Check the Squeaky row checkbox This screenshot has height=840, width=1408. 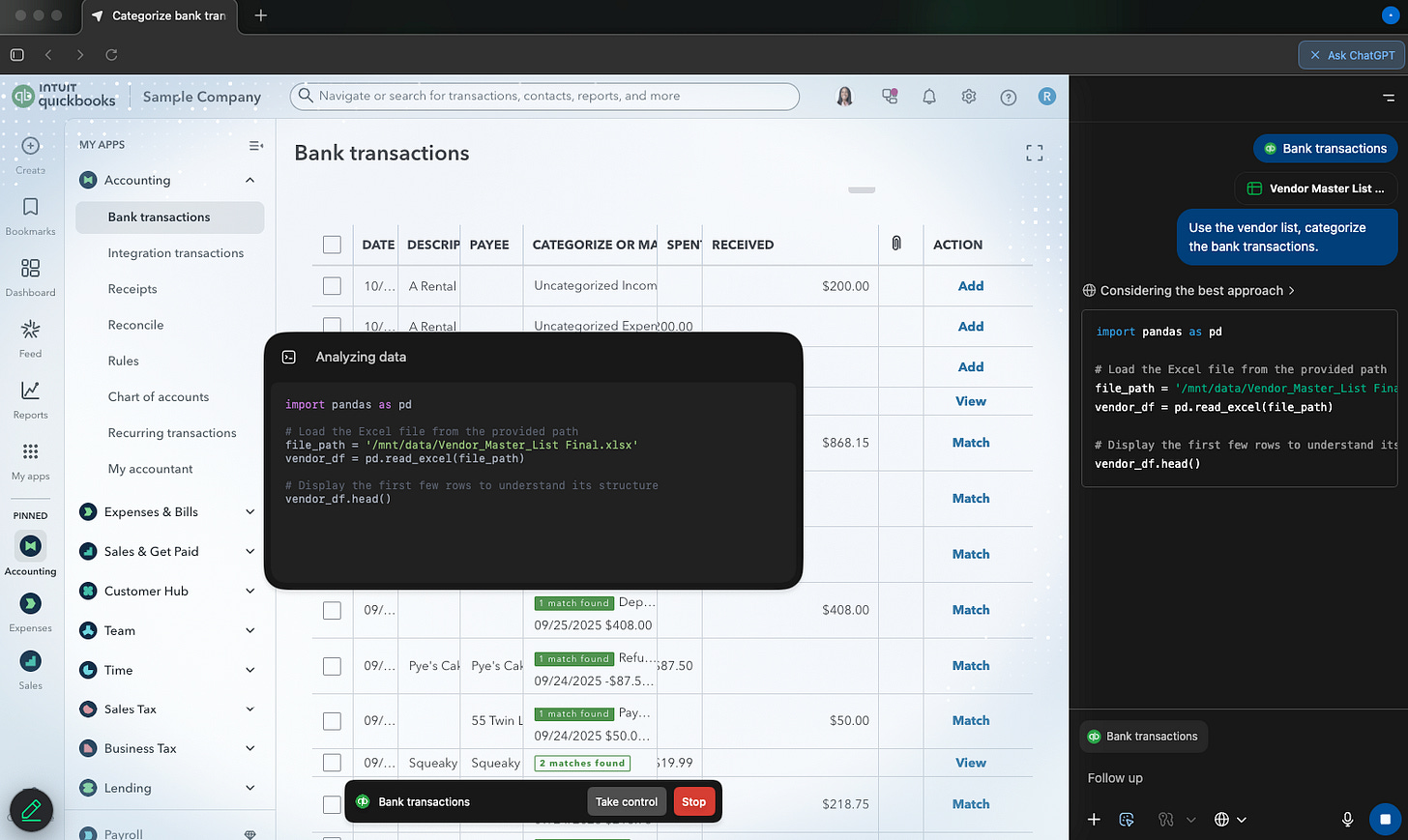click(x=332, y=763)
